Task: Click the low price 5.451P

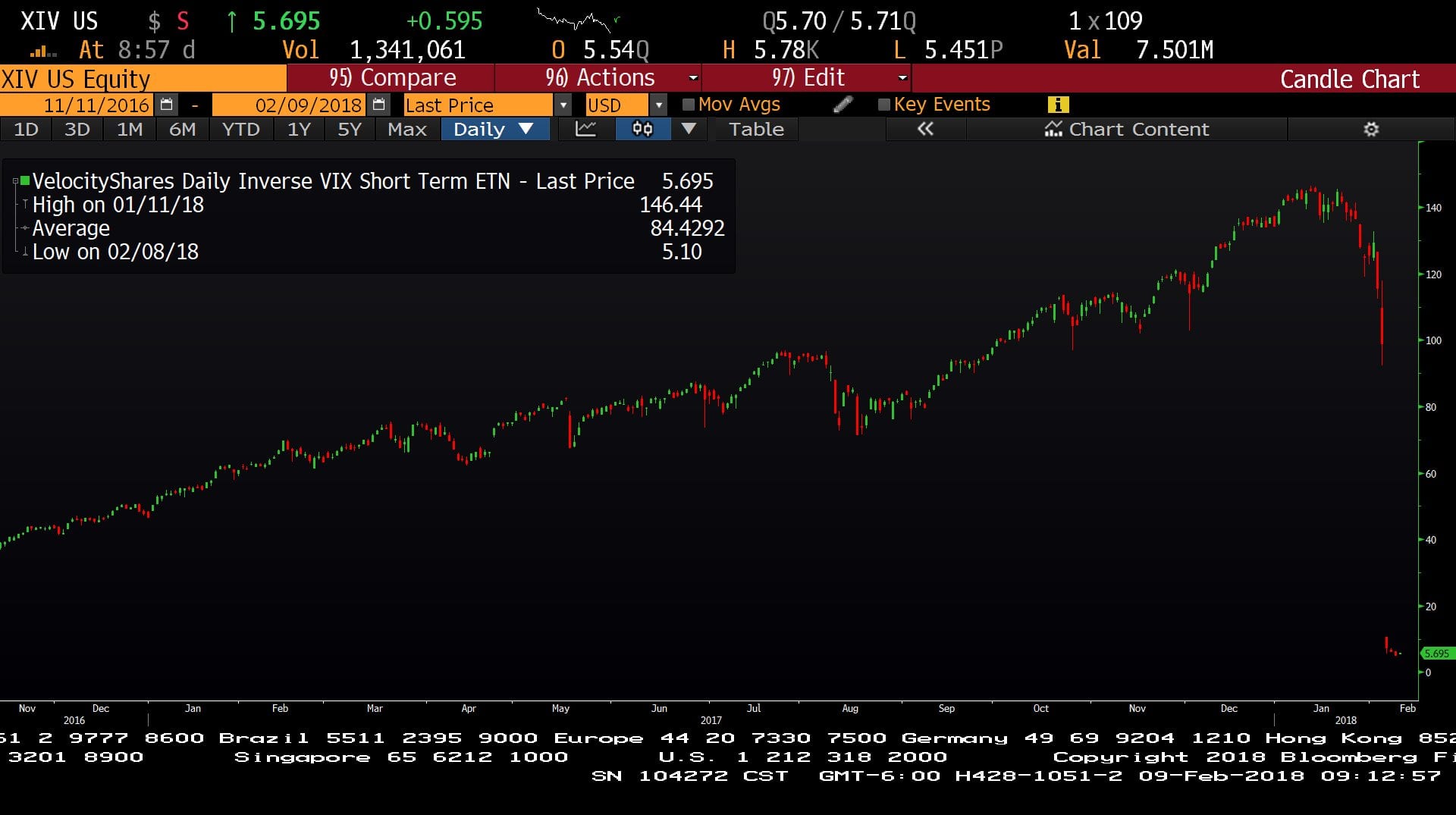Action: point(963,50)
